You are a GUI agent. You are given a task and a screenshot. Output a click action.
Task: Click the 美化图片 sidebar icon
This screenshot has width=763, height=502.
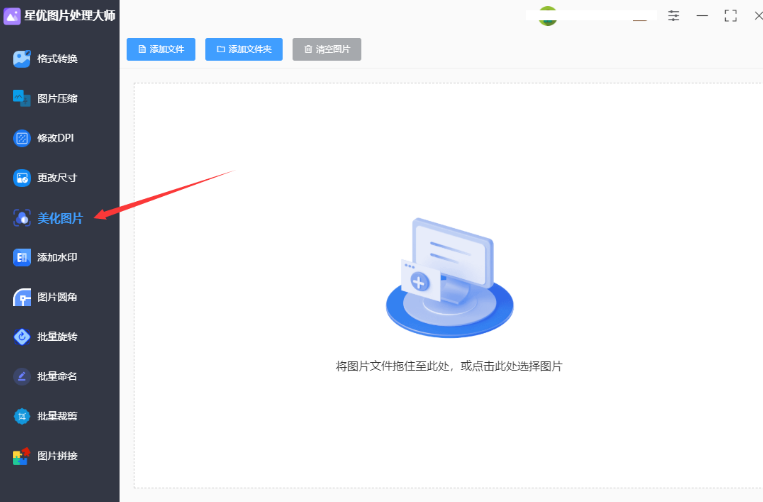point(21,218)
